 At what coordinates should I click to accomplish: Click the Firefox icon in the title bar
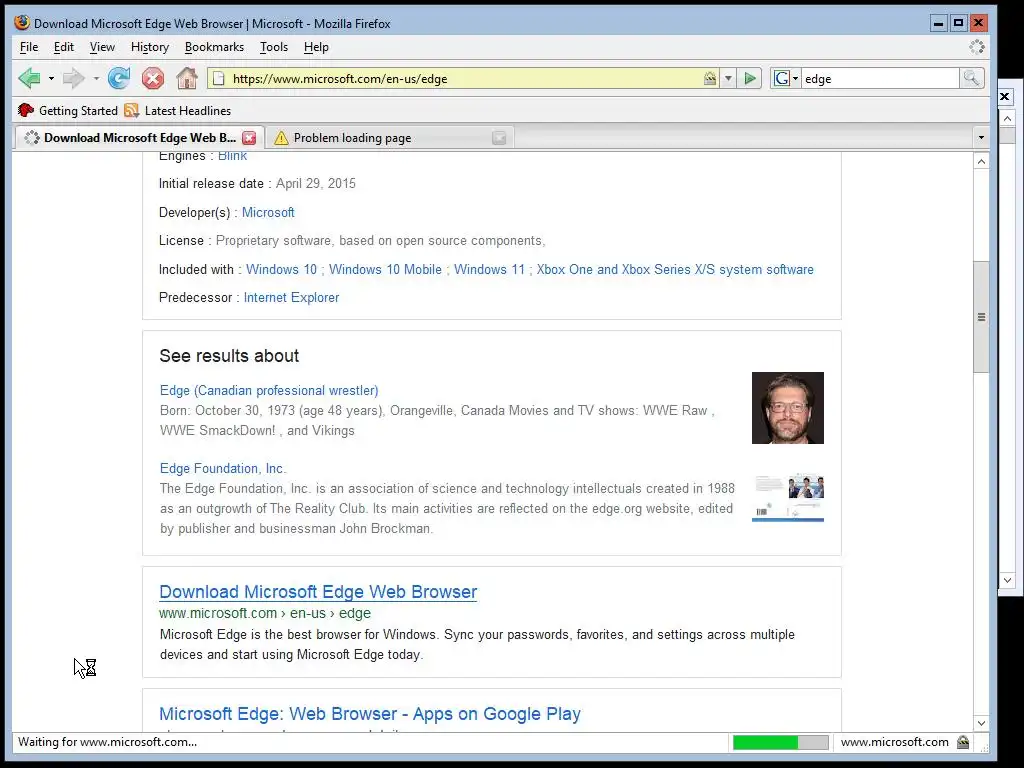pos(22,23)
